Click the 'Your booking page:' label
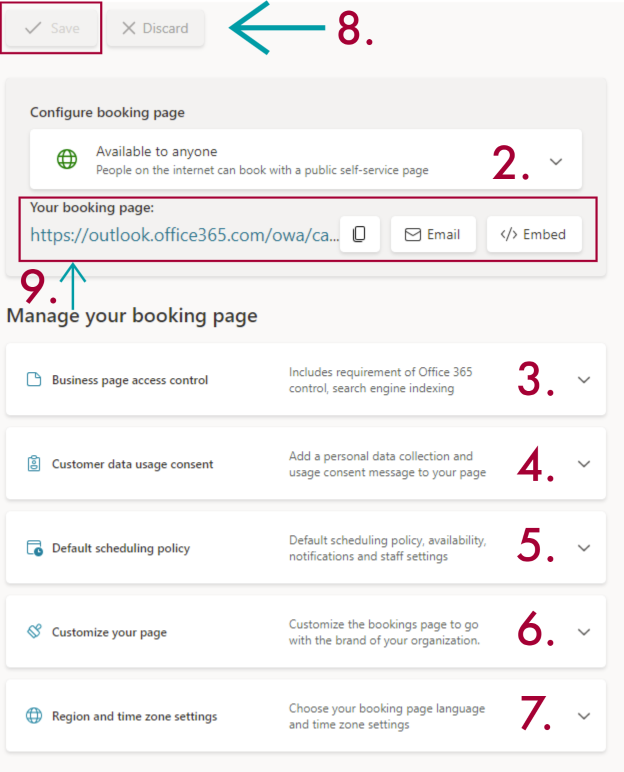624x772 pixels. [92, 208]
